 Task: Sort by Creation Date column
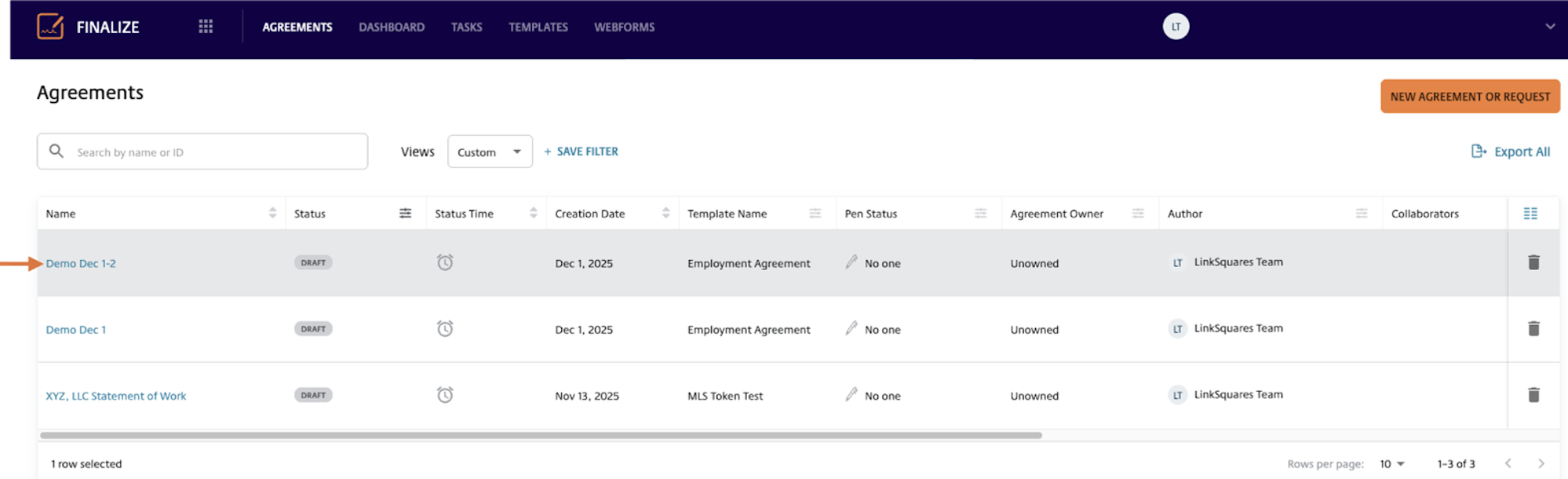click(x=665, y=214)
